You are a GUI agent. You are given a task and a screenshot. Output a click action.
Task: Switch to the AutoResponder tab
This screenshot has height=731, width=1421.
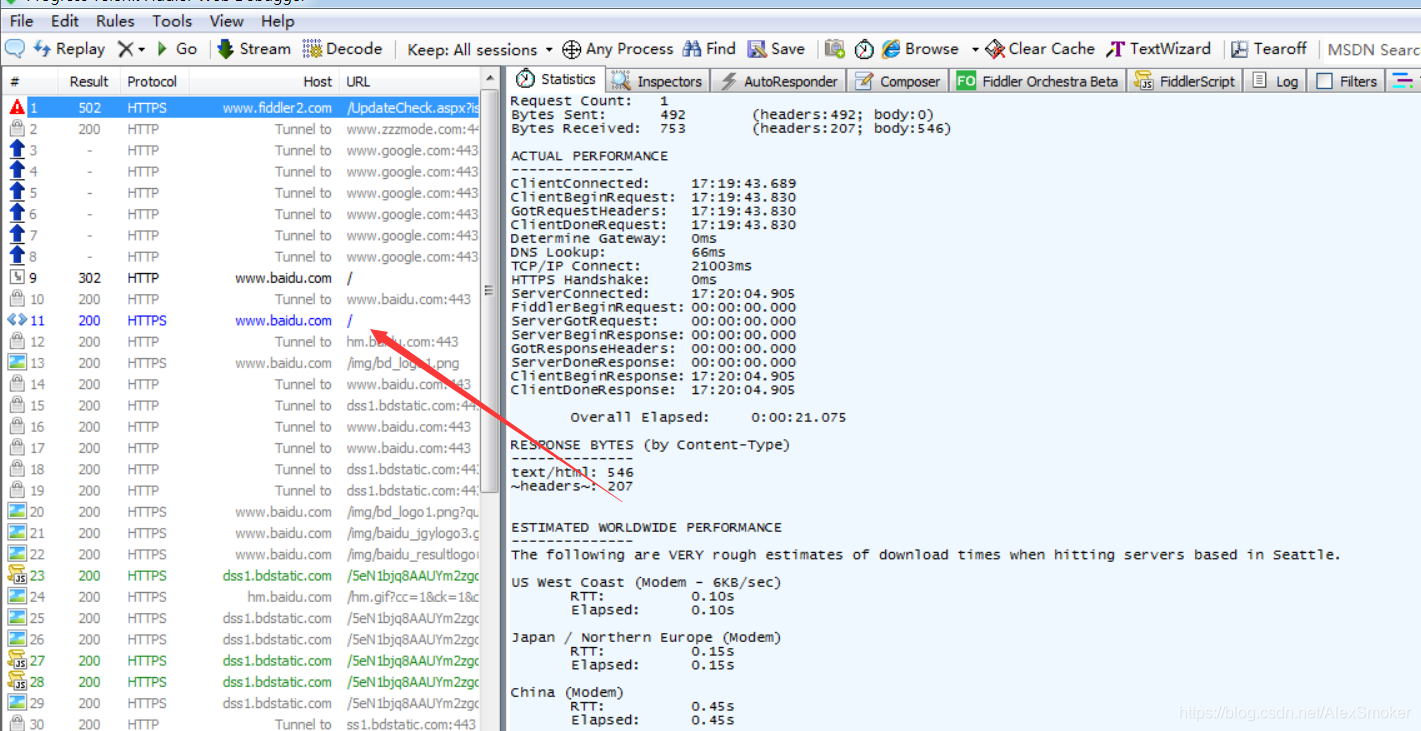[x=779, y=81]
